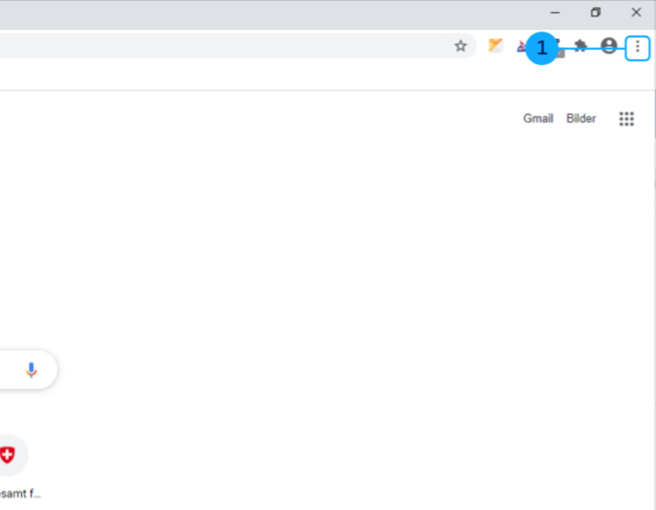Viewport: 656px width, 510px height.
Task: Close the Chrome window
Action: 636,12
